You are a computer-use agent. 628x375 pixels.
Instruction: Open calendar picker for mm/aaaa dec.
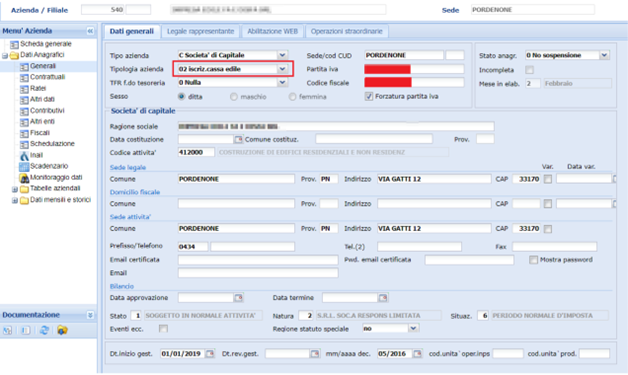pos(417,354)
